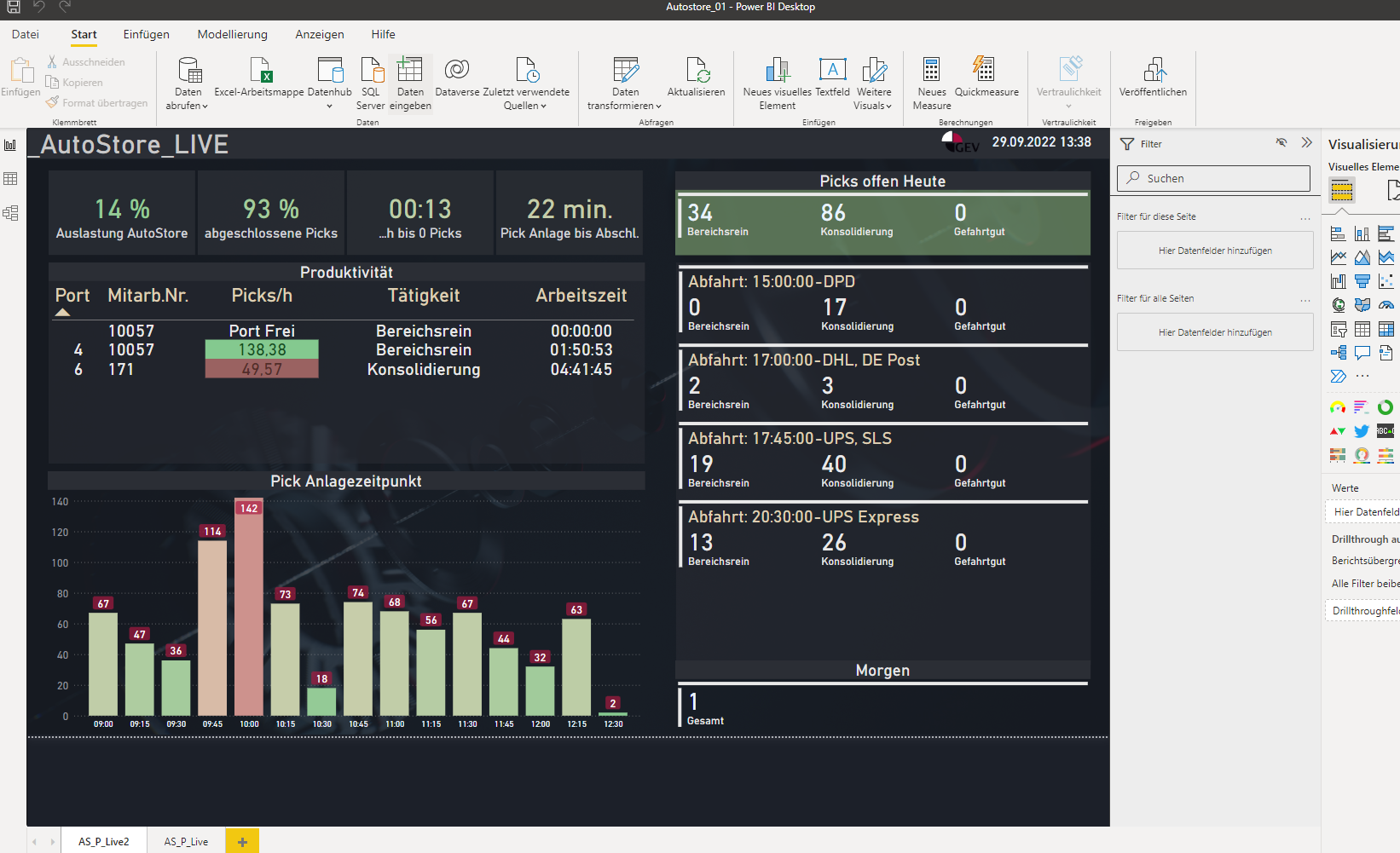Open the Anzeigen ribbon tab

click(320, 34)
